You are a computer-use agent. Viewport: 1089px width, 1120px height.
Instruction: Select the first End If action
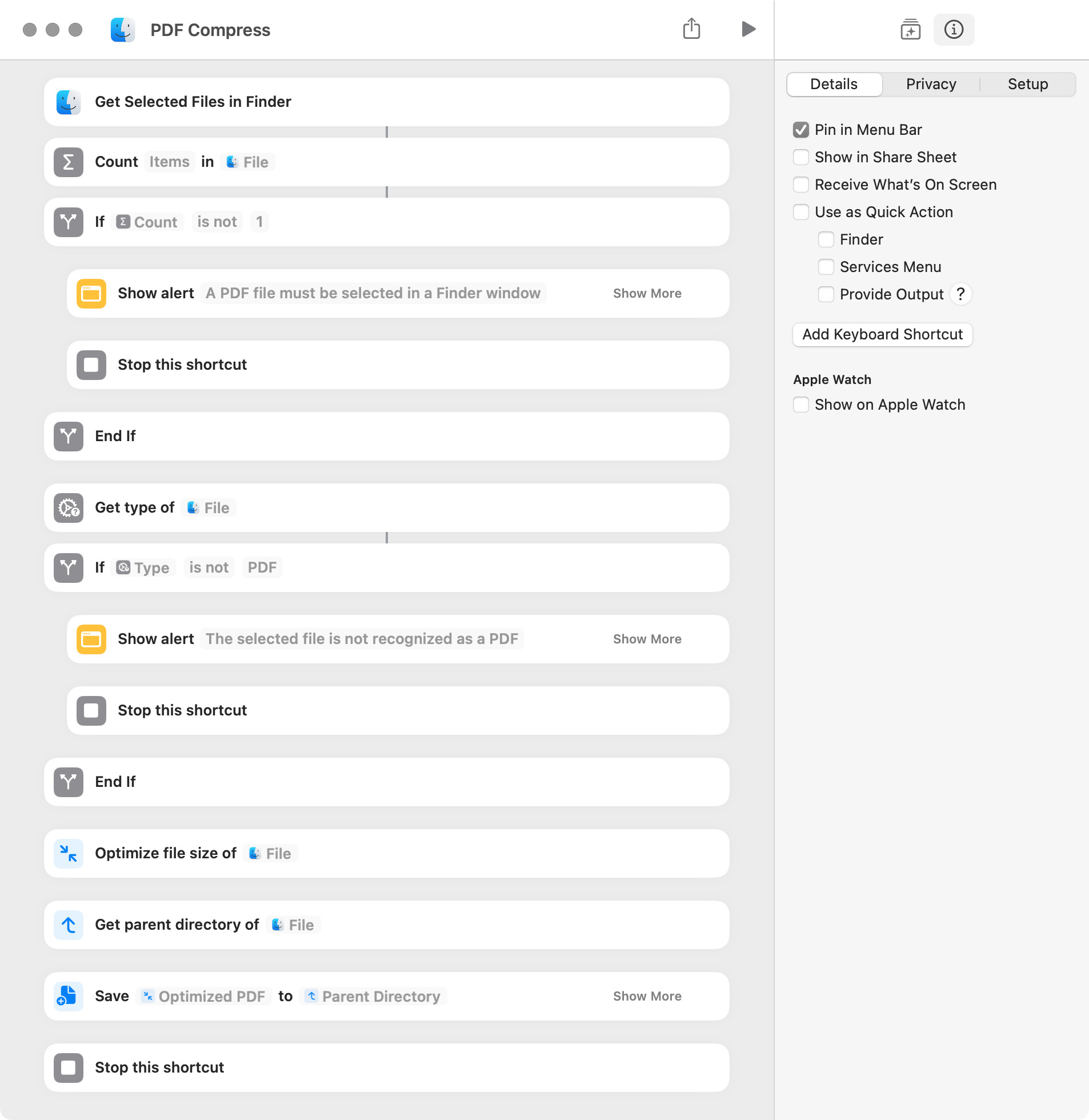click(387, 437)
